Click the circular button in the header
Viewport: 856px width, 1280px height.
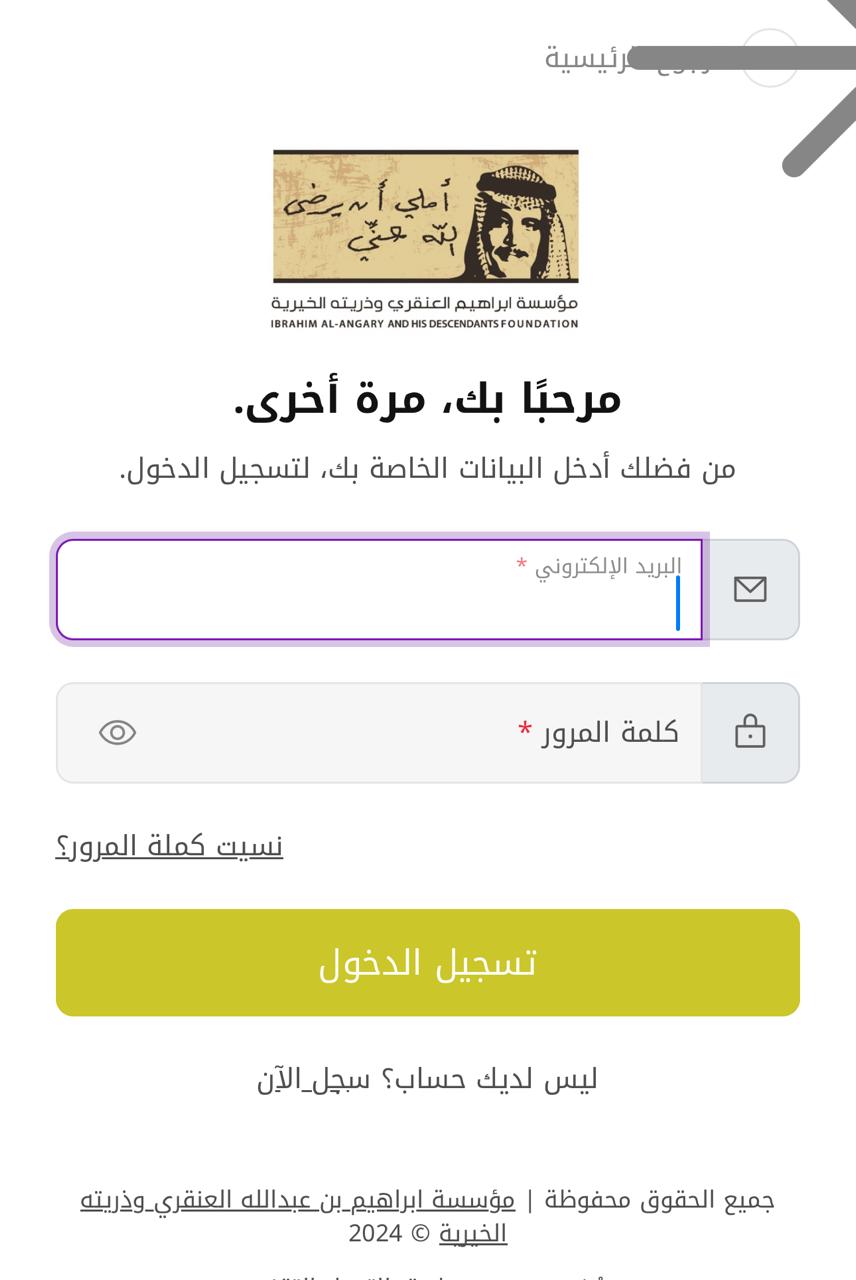click(770, 57)
